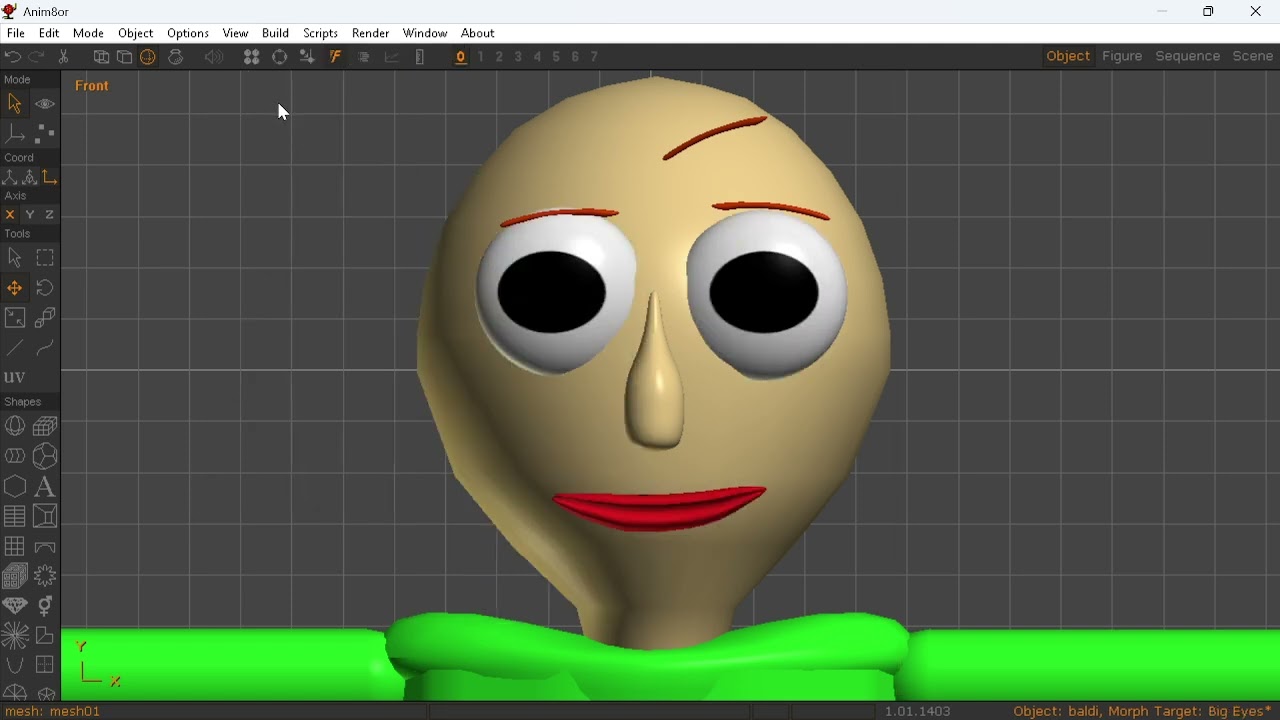Click the grid mesh shape icon

click(x=15, y=547)
